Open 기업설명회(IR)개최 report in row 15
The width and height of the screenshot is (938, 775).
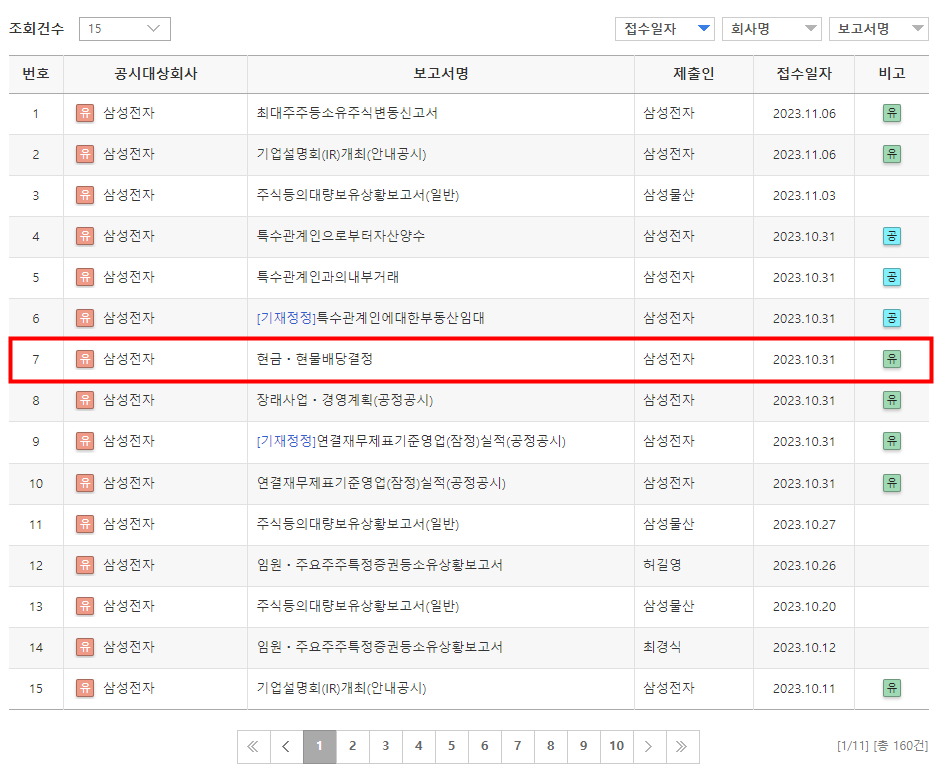341,688
